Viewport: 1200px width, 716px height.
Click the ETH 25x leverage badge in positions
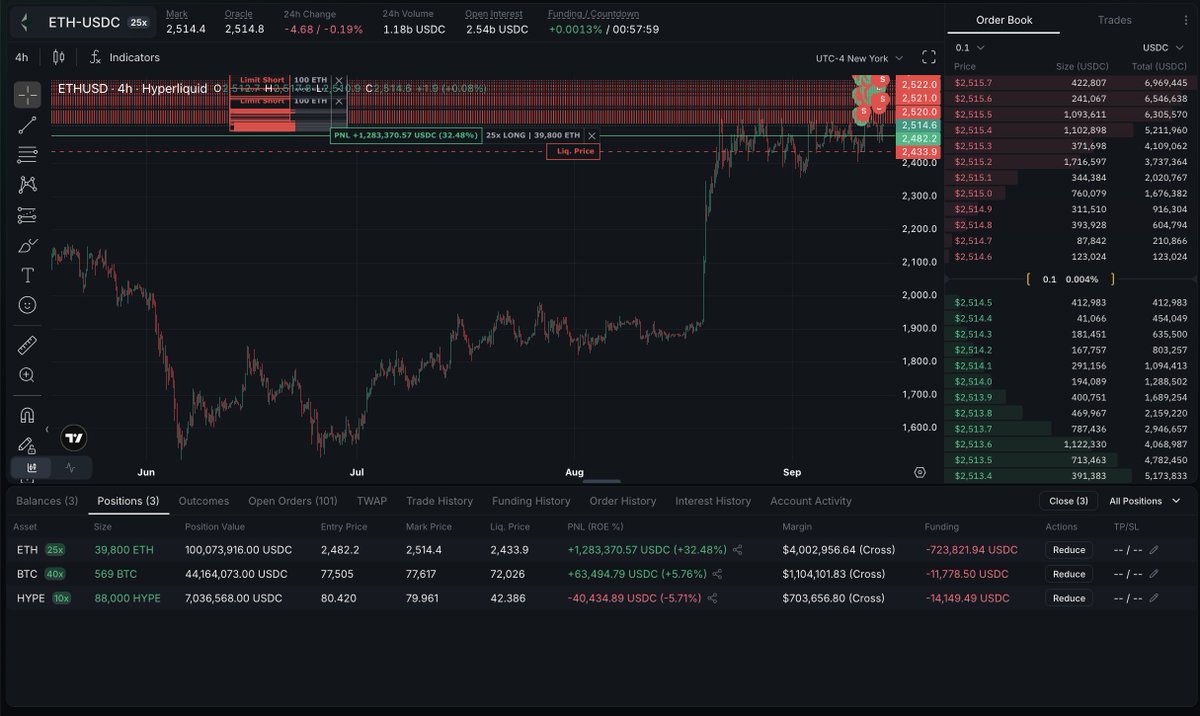(54, 549)
